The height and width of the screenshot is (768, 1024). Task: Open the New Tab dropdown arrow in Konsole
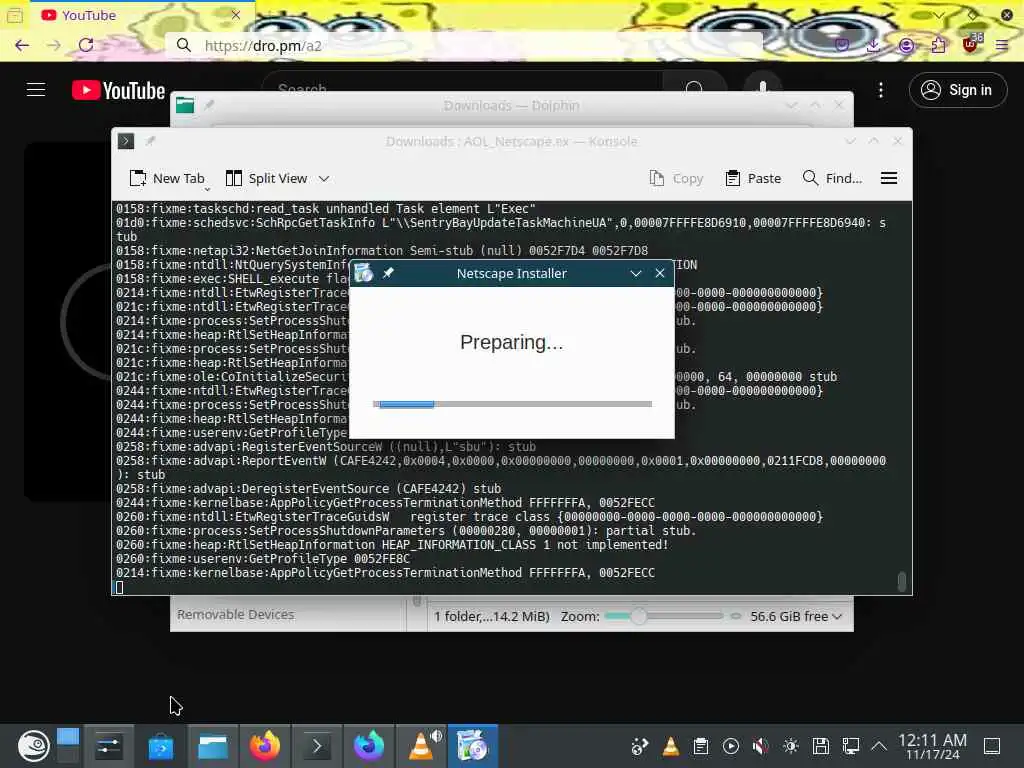tap(207, 189)
